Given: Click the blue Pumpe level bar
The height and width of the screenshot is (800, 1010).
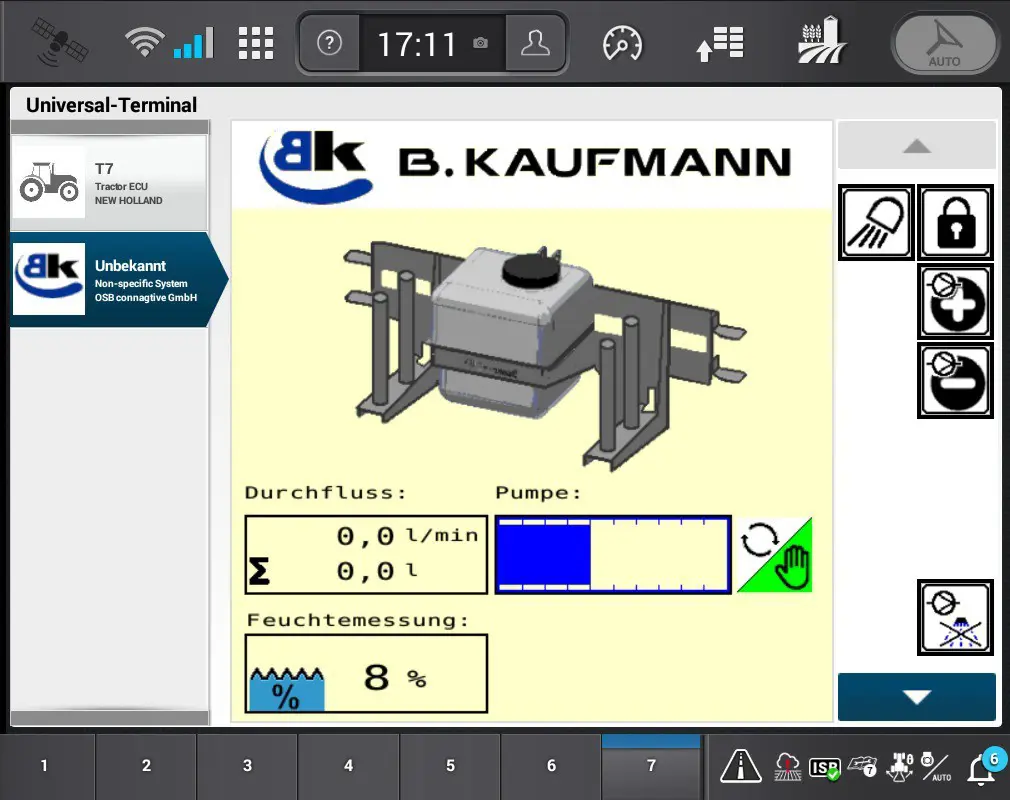Looking at the screenshot, I should pyautogui.click(x=613, y=555).
